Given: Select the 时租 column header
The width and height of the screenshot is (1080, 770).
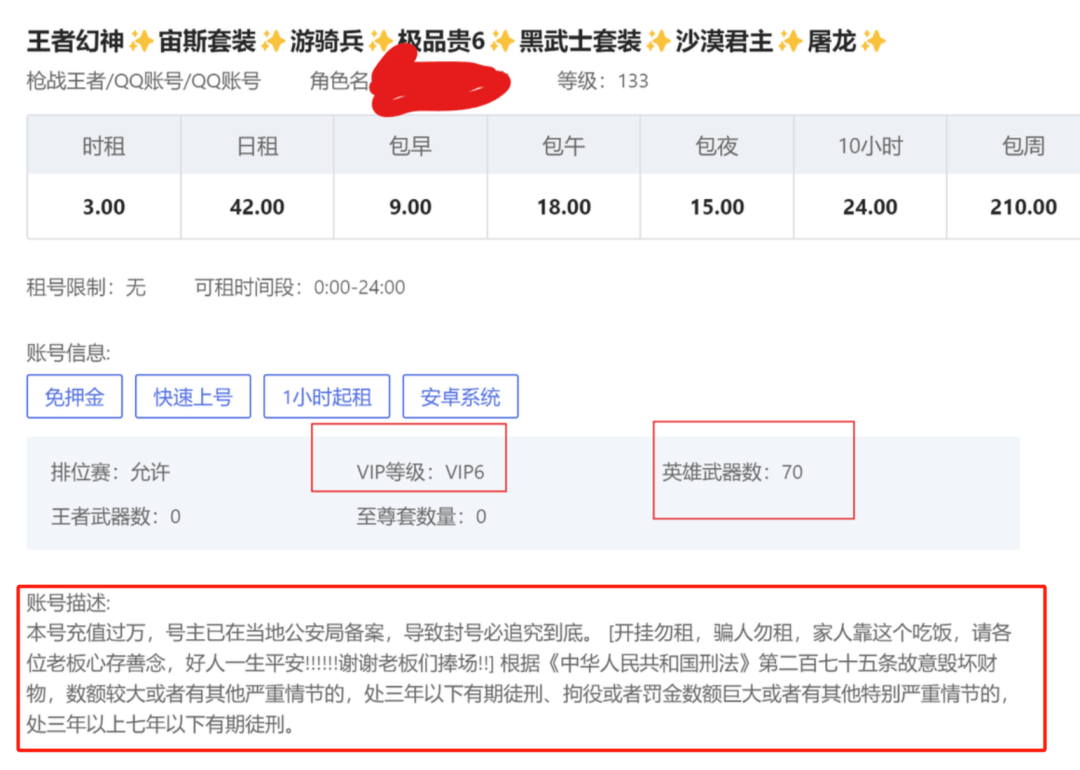Looking at the screenshot, I should [x=104, y=146].
